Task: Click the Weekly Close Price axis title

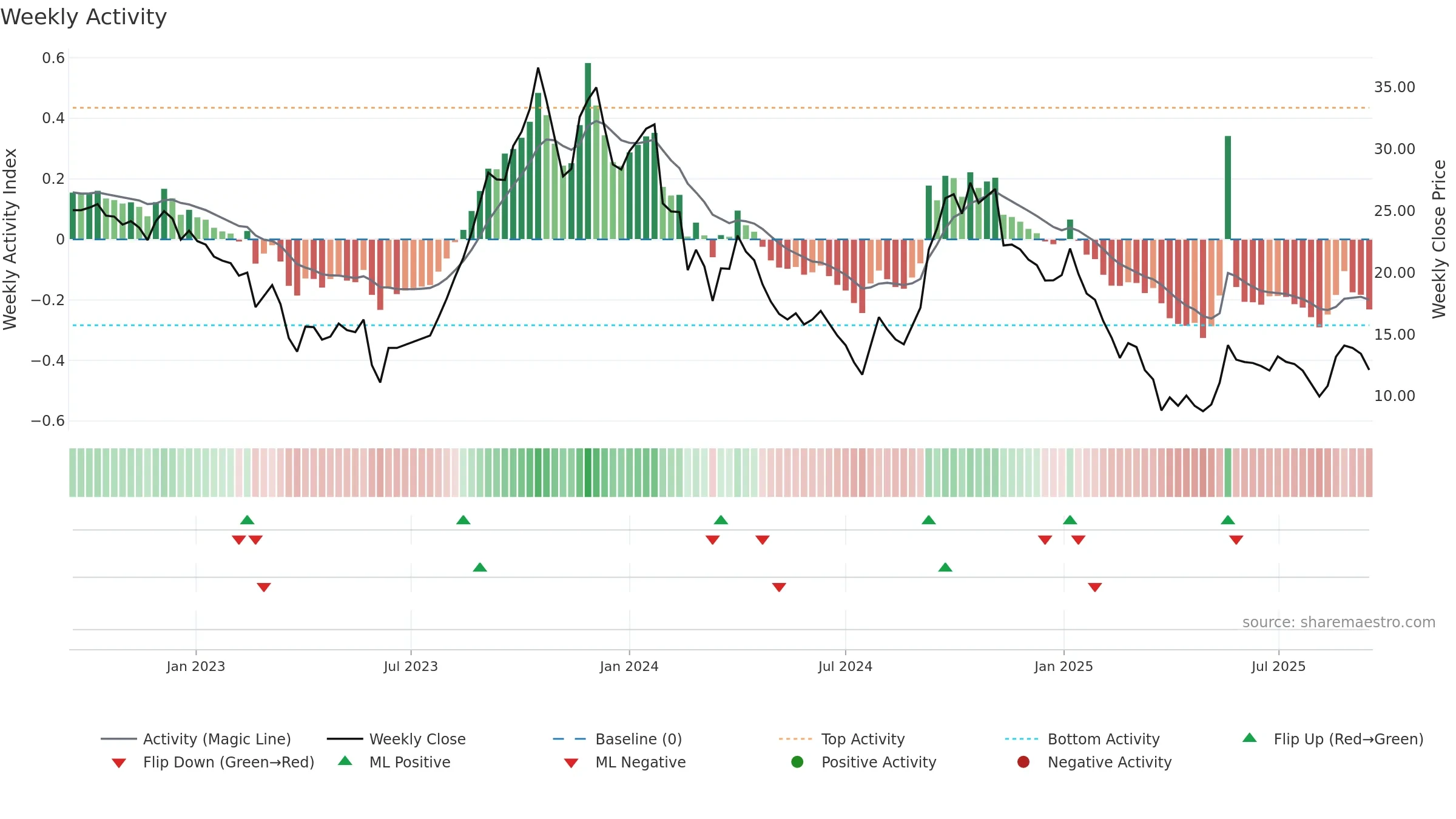Action: point(1439,239)
